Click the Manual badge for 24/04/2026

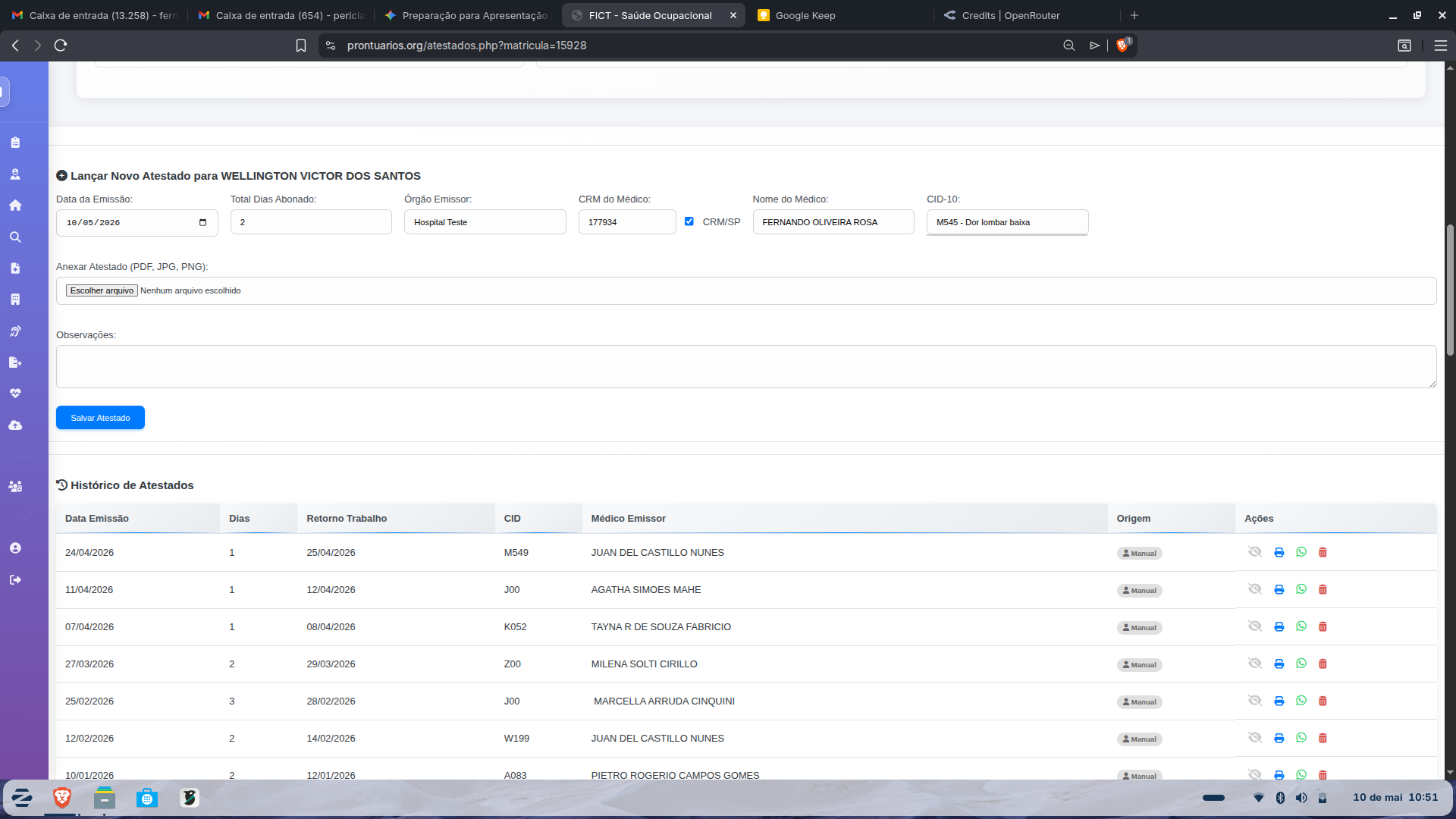[1139, 554]
